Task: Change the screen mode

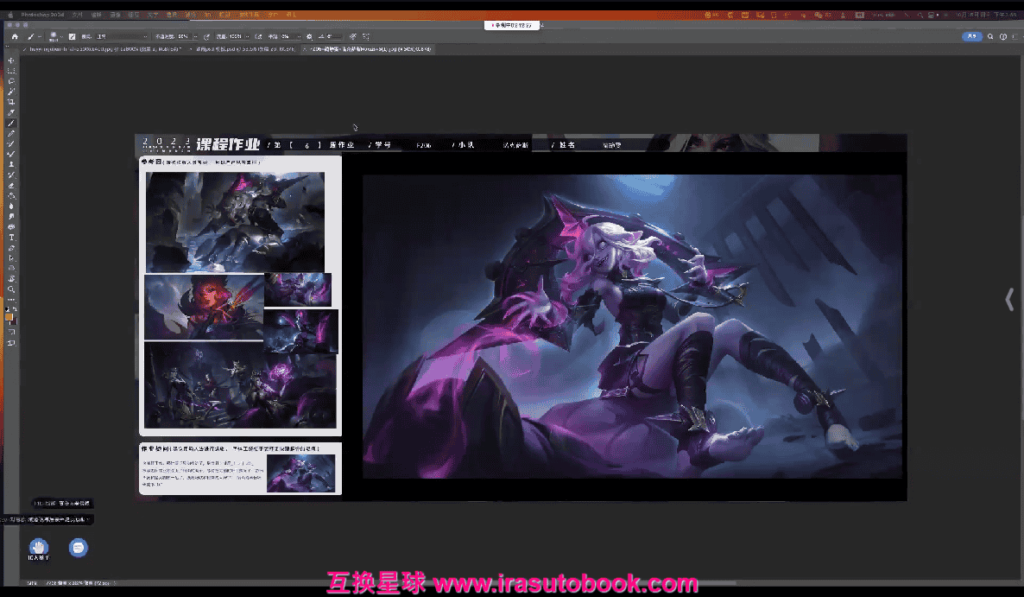Action: [x=11, y=343]
